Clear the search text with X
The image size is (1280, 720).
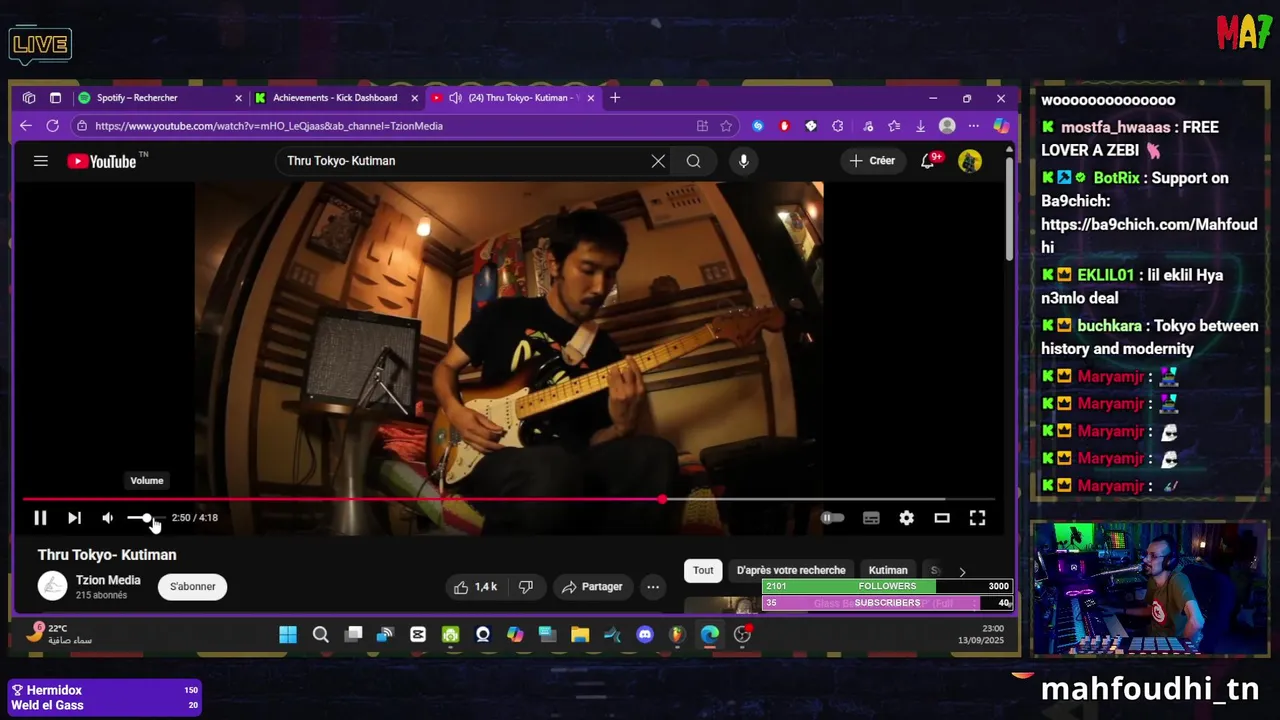(658, 161)
